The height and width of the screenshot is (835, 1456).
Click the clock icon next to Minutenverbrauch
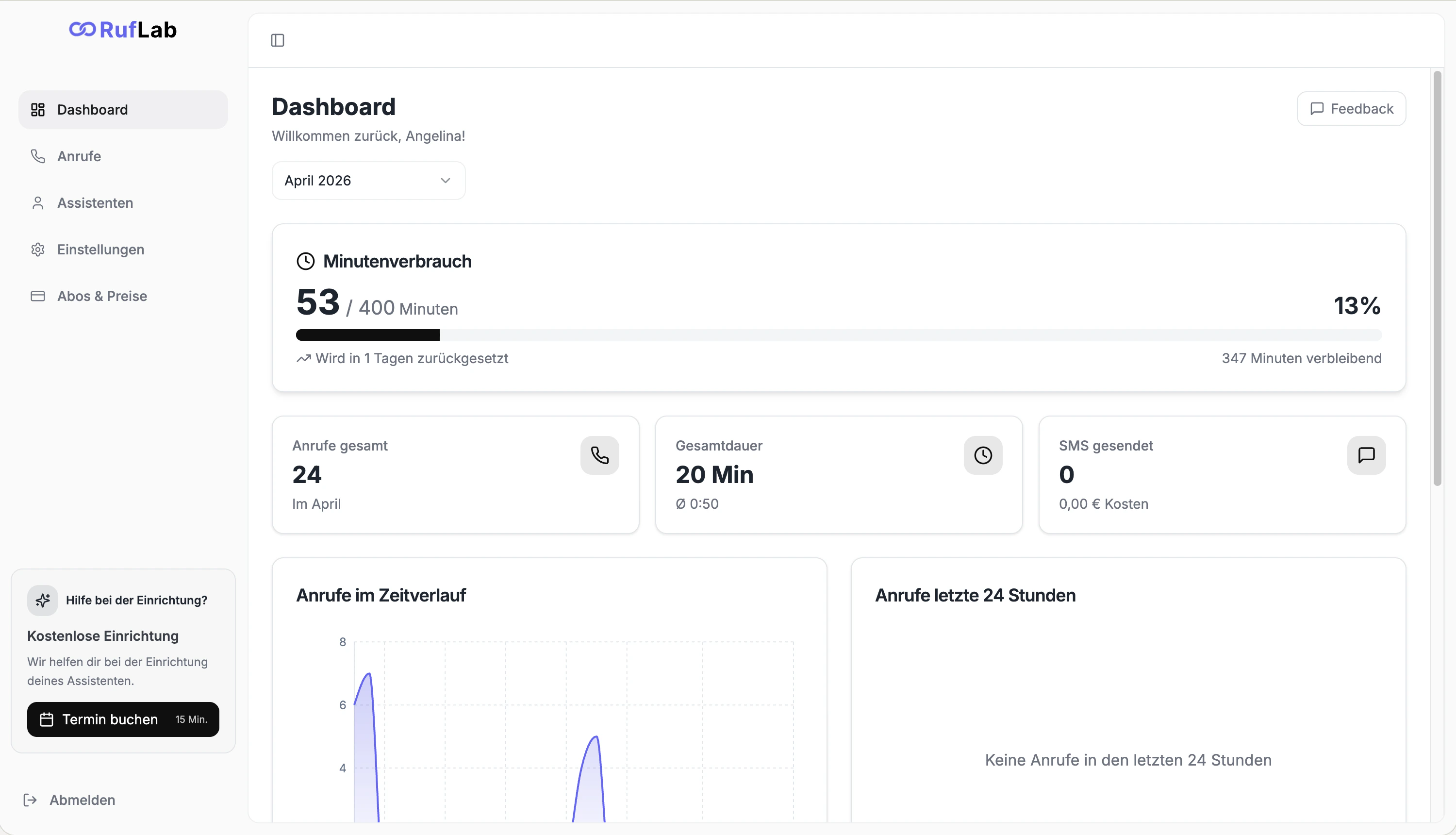(x=306, y=261)
